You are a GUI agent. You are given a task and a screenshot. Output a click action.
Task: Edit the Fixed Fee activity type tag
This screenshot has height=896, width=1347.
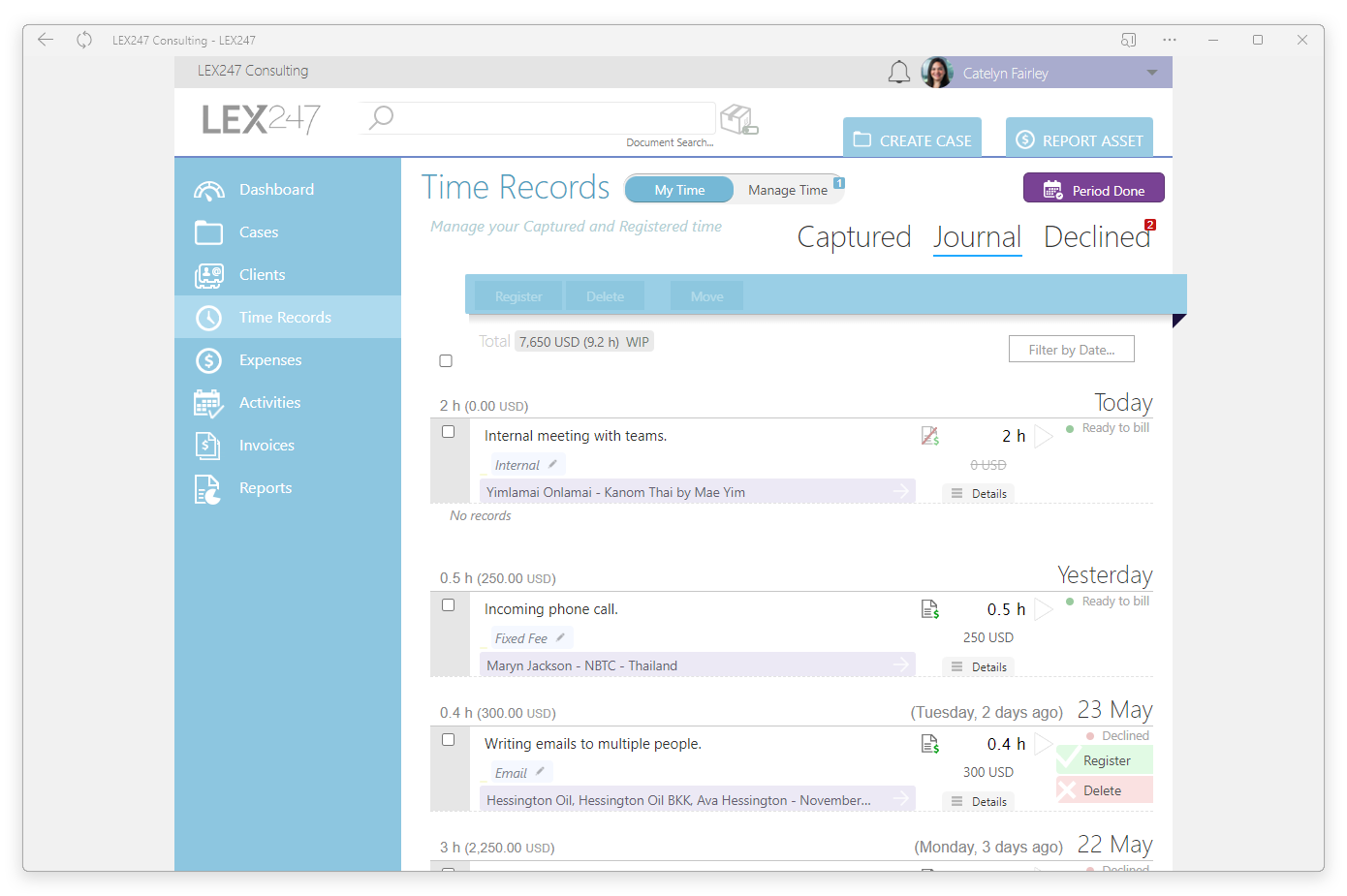(x=530, y=638)
